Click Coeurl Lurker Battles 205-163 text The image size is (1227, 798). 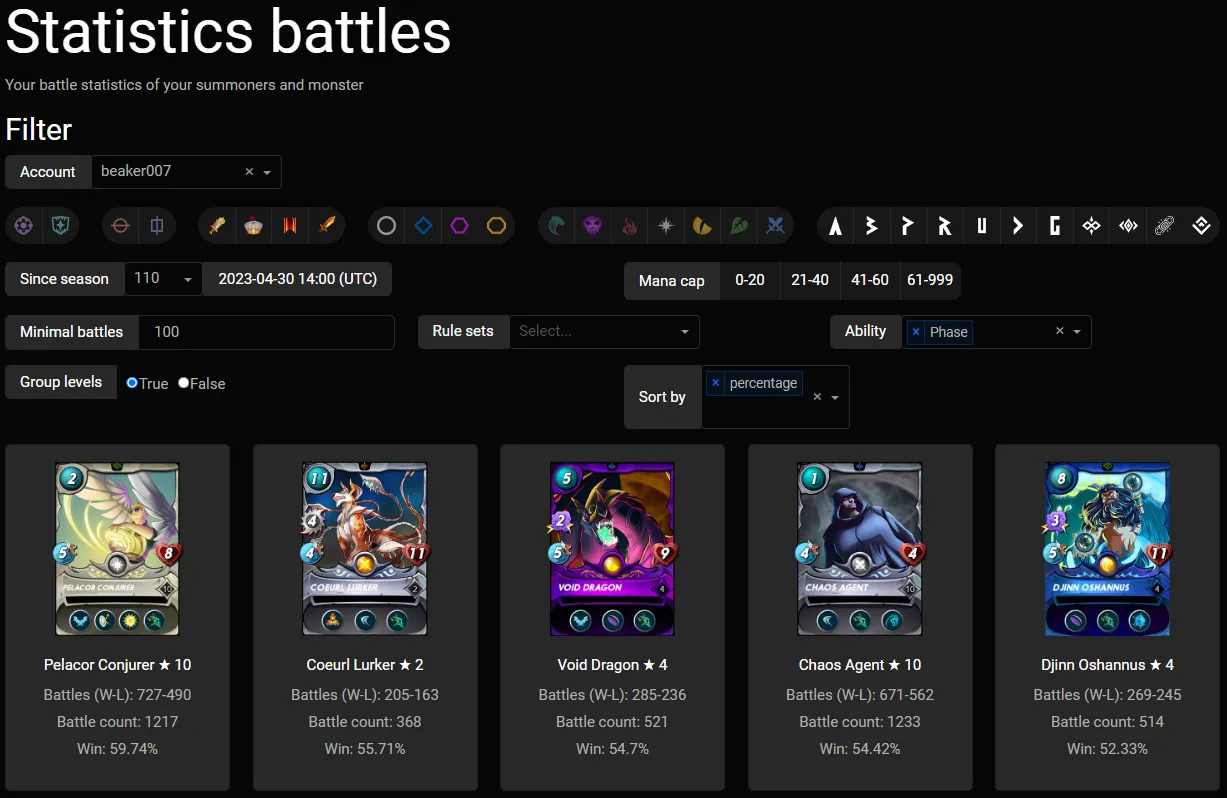(365, 695)
